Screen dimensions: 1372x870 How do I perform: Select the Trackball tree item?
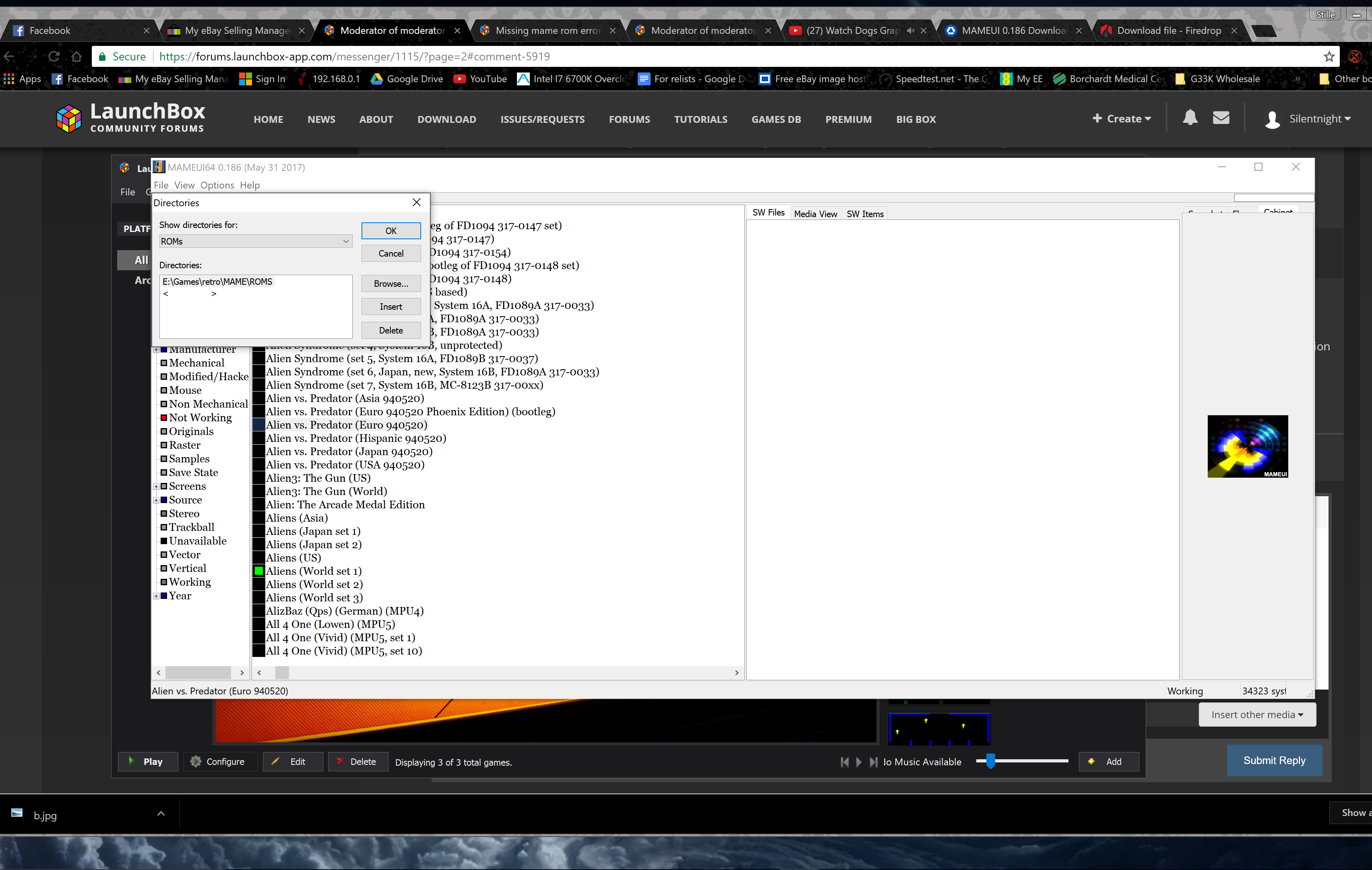(192, 527)
